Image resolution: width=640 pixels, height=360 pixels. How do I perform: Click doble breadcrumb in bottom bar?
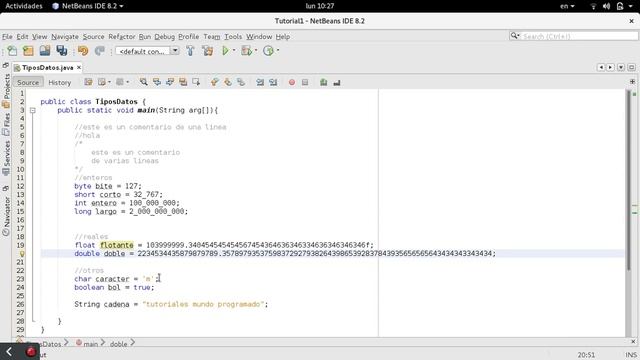(118, 344)
